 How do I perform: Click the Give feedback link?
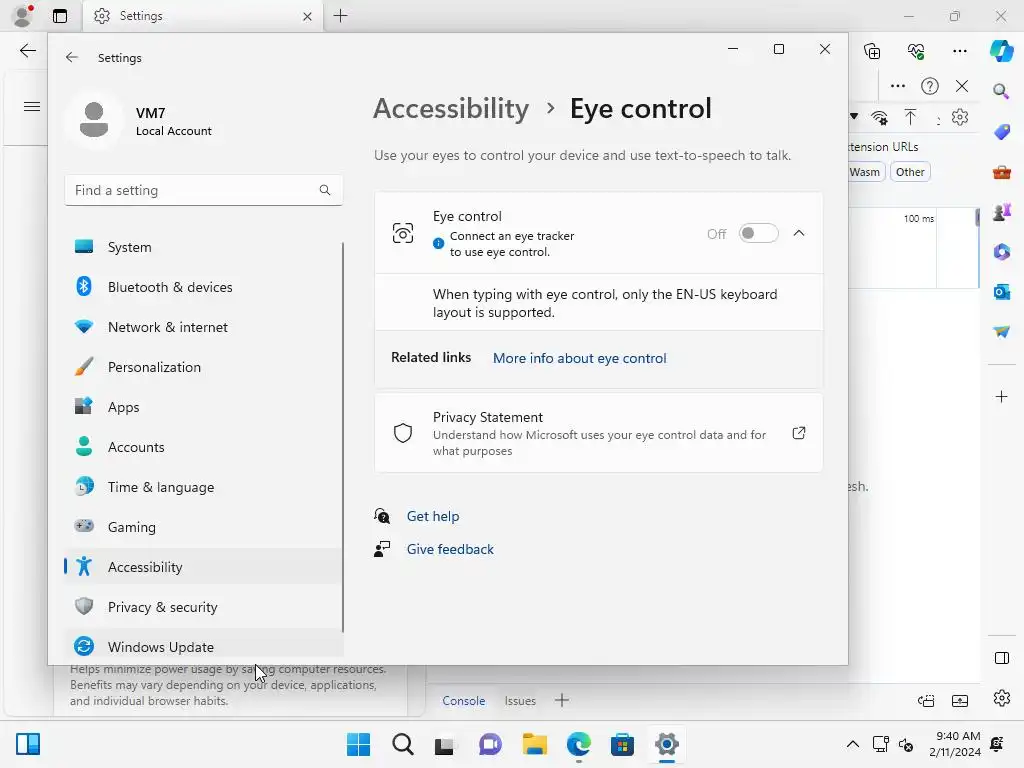tap(450, 549)
